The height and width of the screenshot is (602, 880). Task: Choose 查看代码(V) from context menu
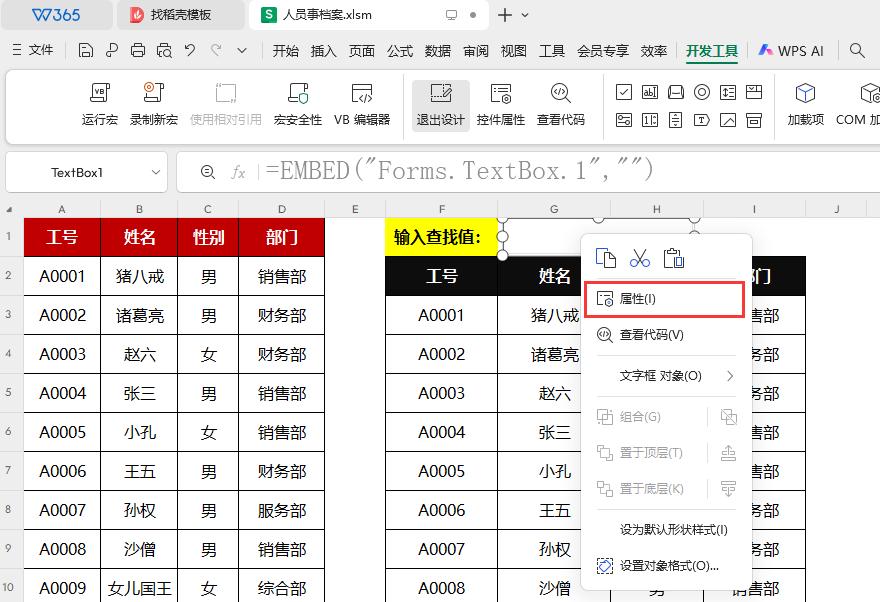(667, 335)
